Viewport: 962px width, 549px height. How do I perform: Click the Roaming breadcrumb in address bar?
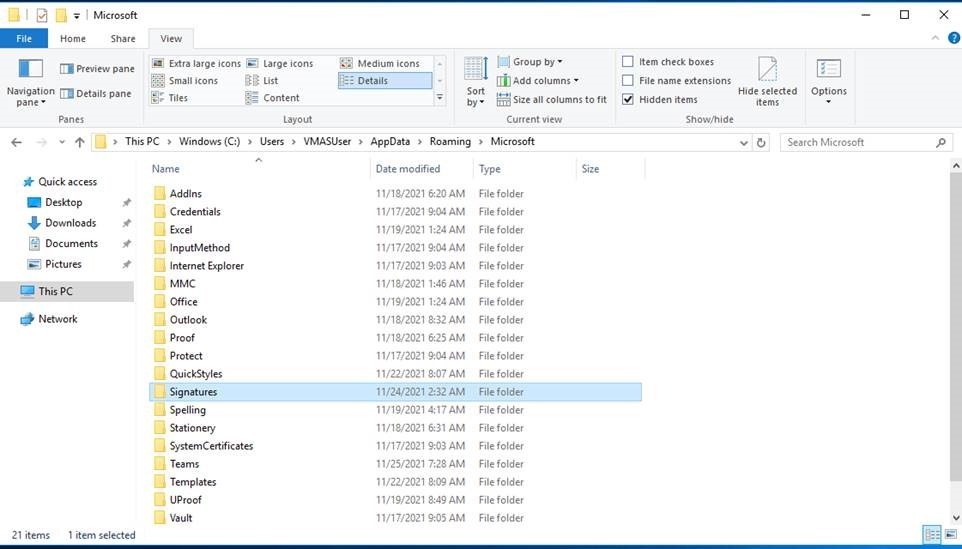pyautogui.click(x=450, y=141)
